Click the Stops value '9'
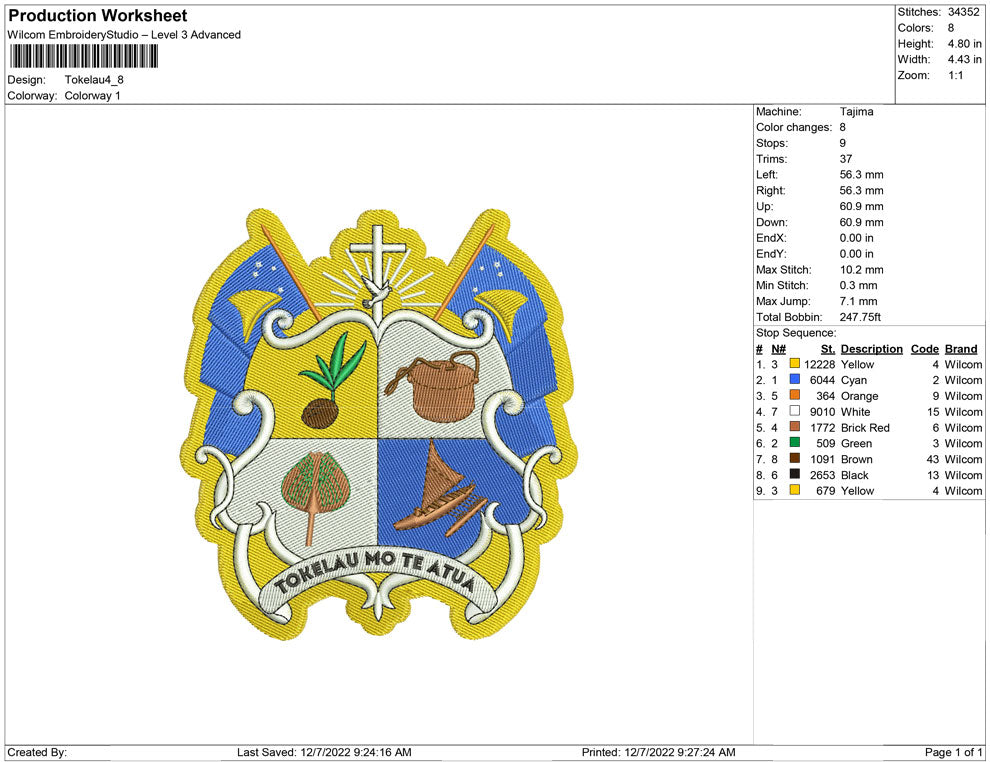Viewport: 990px width, 762px height. click(x=842, y=143)
